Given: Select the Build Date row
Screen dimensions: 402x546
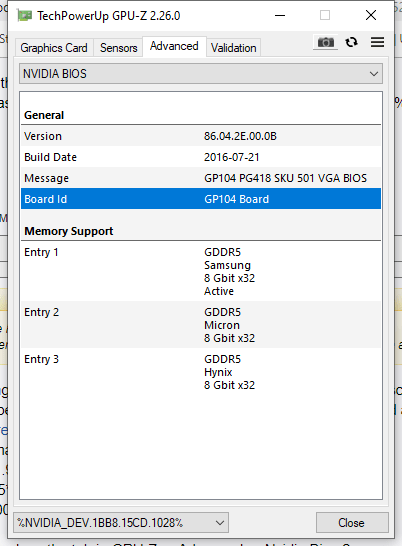Looking at the screenshot, I should point(201,157).
